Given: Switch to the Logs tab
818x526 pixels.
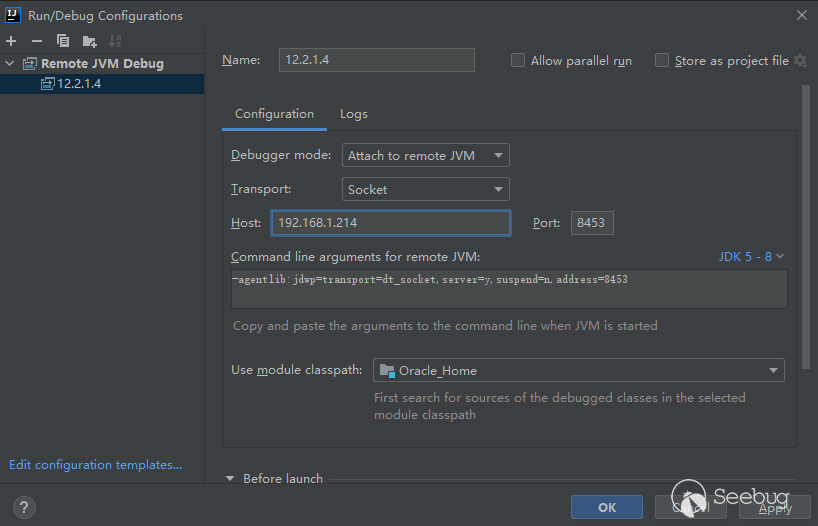Looking at the screenshot, I should pyautogui.click(x=354, y=114).
